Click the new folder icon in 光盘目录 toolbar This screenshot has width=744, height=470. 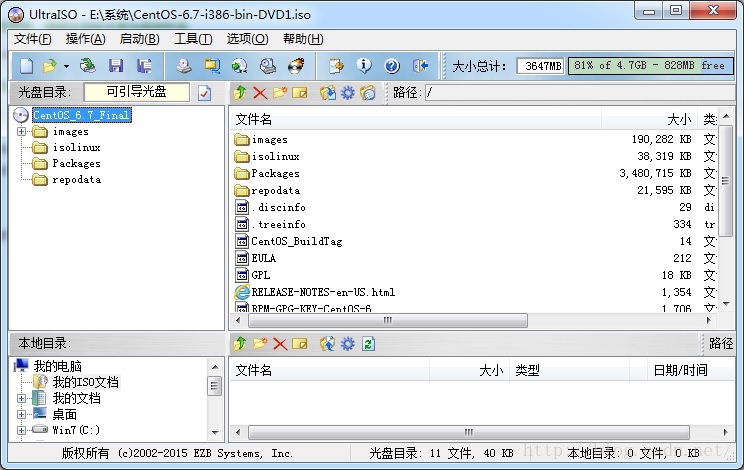pyautogui.click(x=280, y=92)
